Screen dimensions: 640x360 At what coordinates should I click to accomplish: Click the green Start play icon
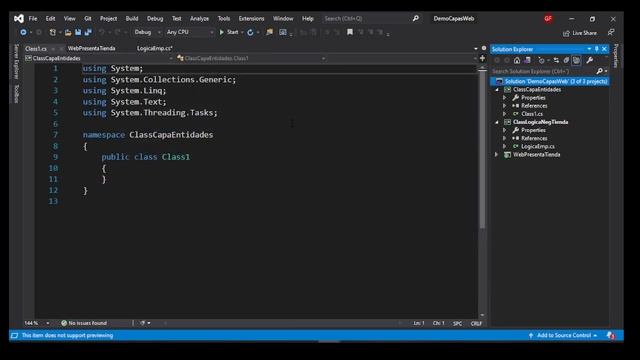[x=222, y=32]
